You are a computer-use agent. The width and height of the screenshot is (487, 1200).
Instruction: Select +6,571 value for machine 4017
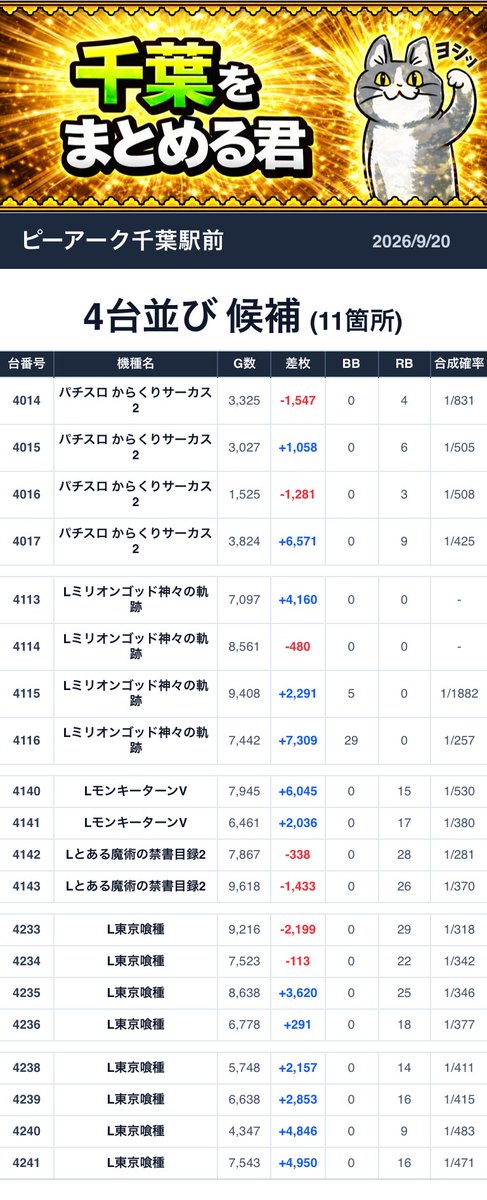pyautogui.click(x=298, y=541)
